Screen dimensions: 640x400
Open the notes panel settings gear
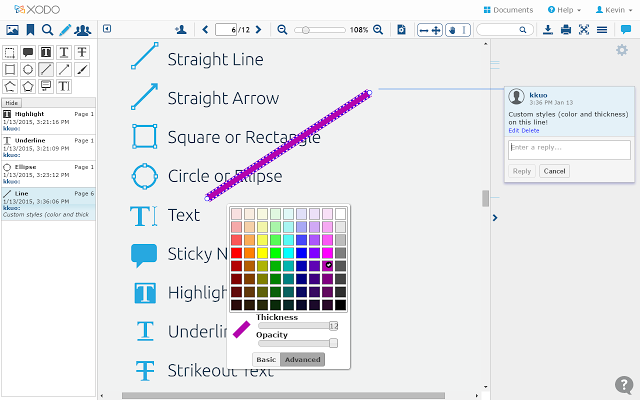pyautogui.click(x=622, y=50)
